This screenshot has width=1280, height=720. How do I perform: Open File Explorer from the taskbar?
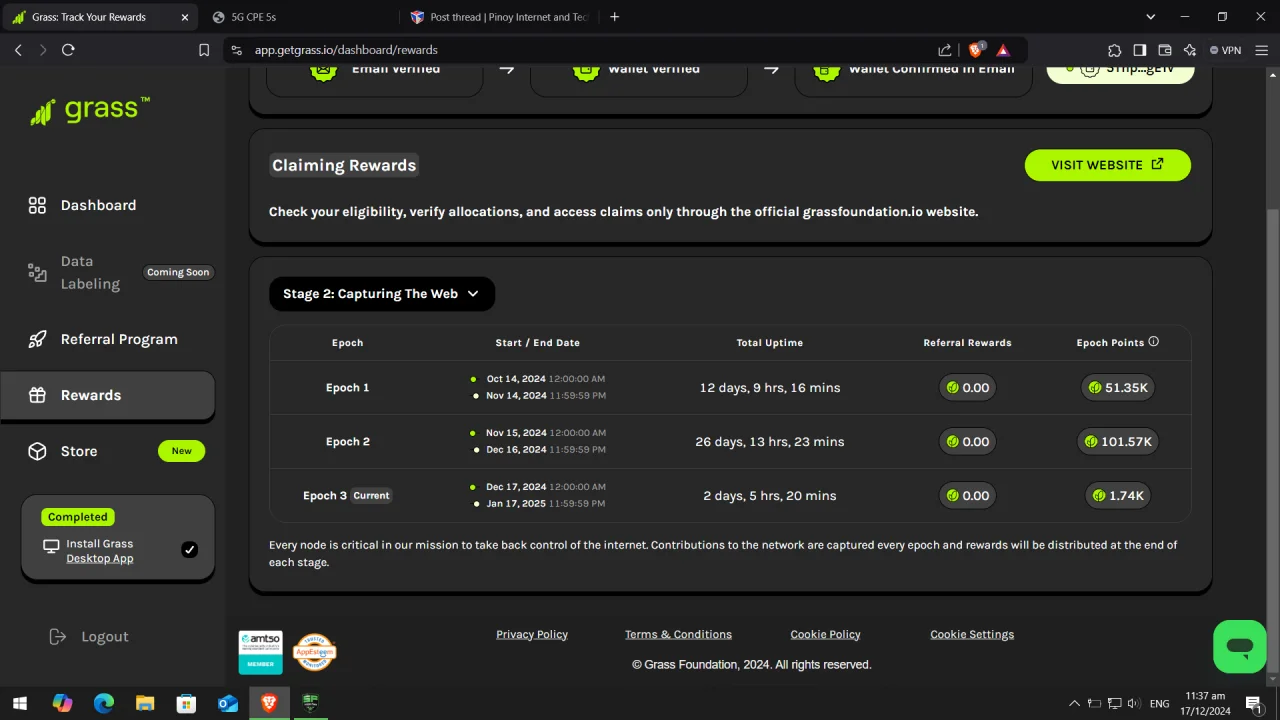tap(145, 703)
